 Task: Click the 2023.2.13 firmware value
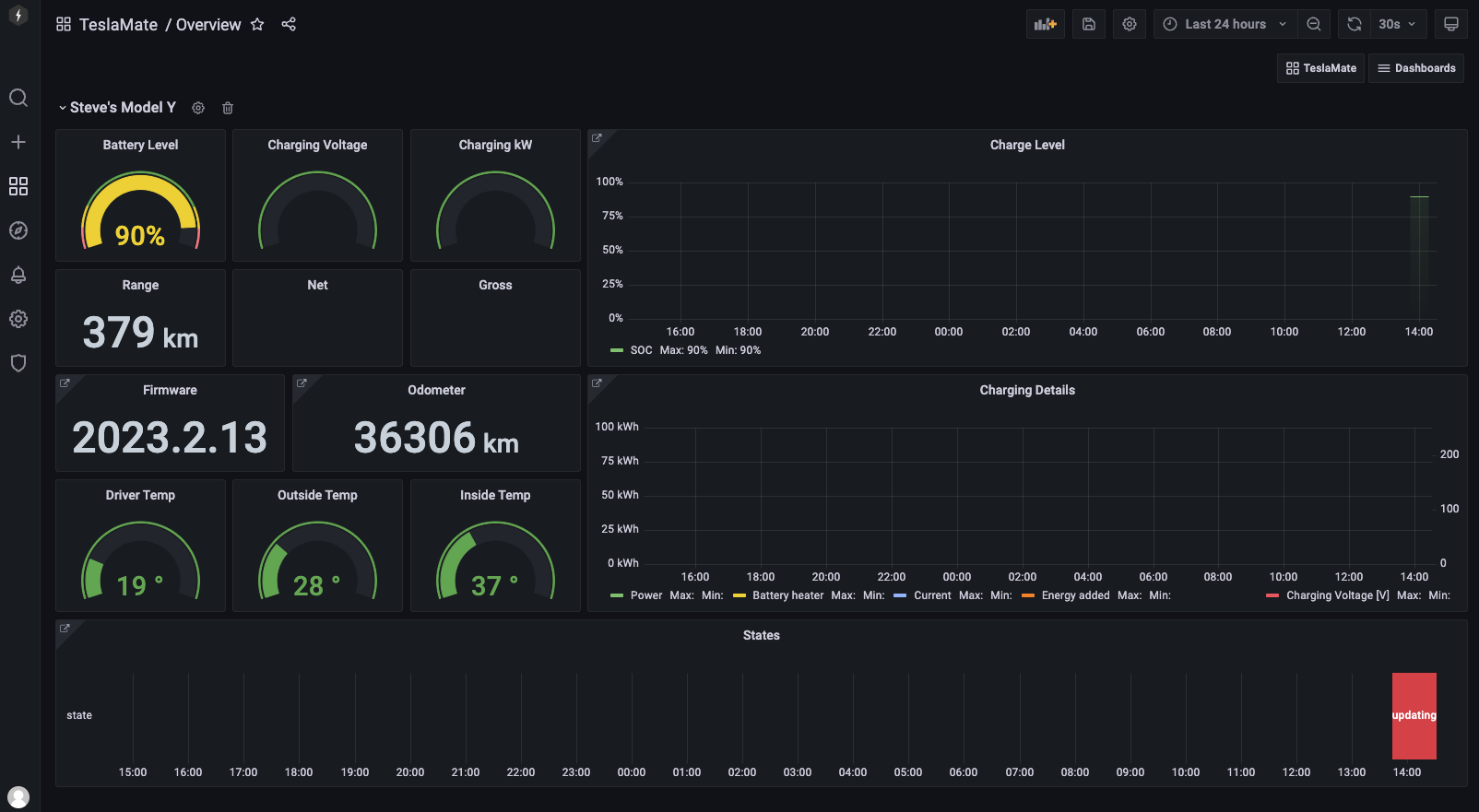pos(170,438)
